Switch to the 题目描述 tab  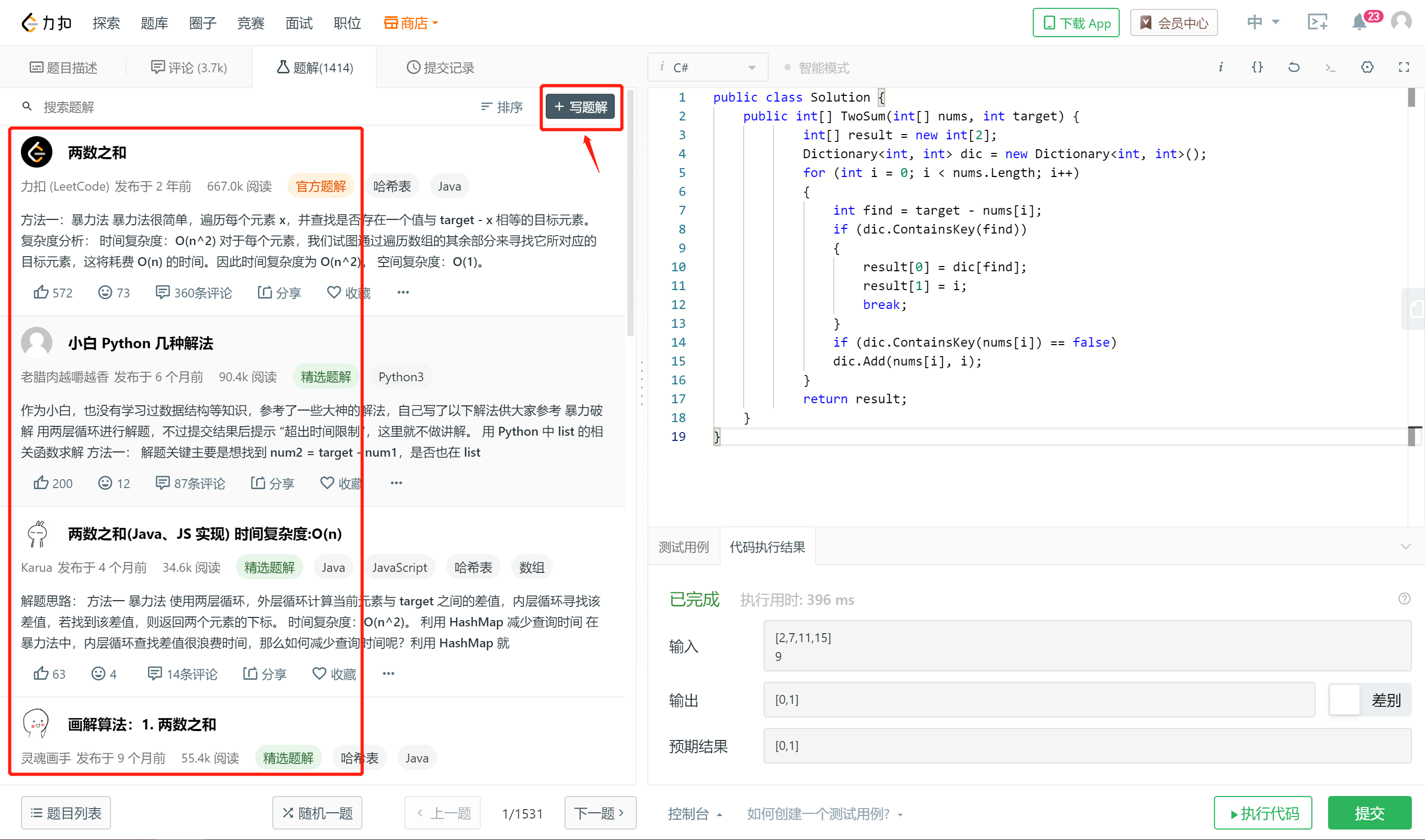click(63, 68)
